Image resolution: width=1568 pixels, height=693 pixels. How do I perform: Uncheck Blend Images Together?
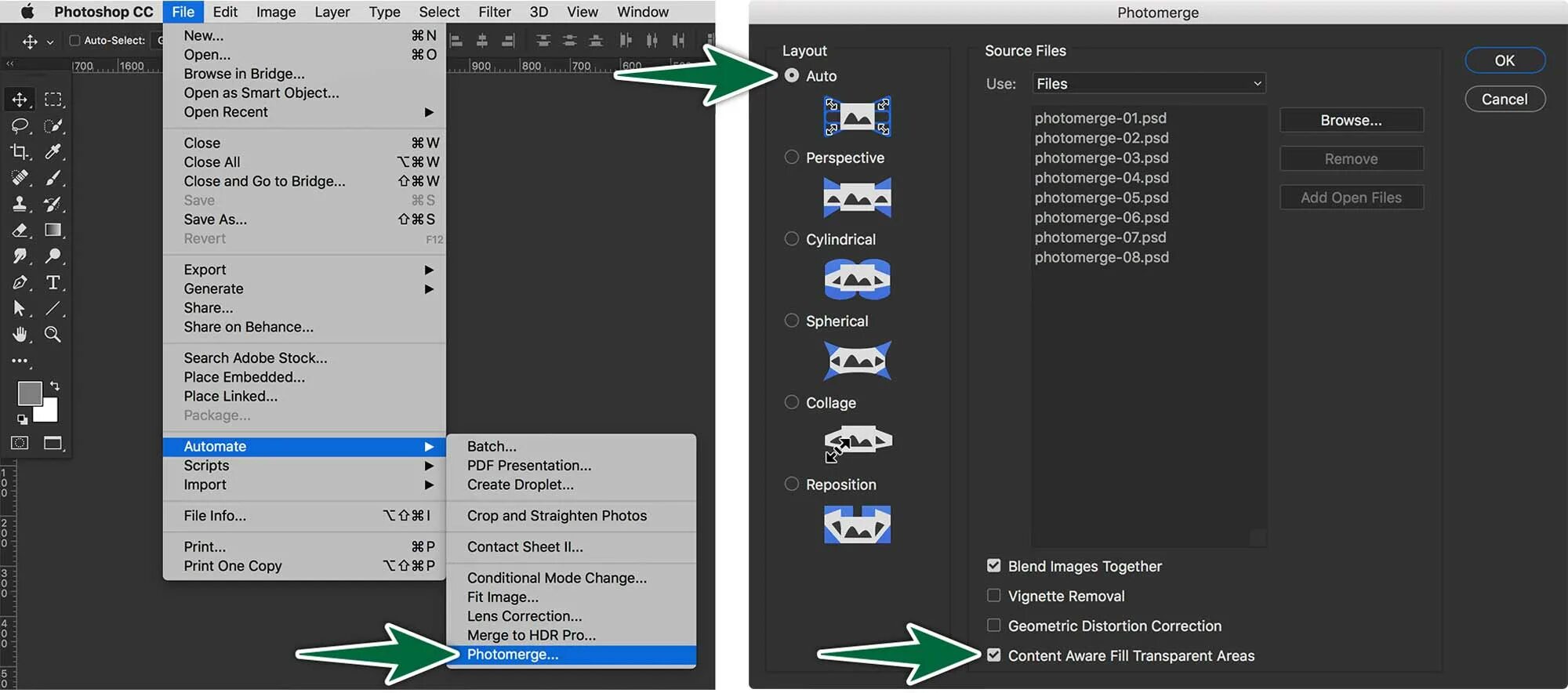pyautogui.click(x=994, y=565)
